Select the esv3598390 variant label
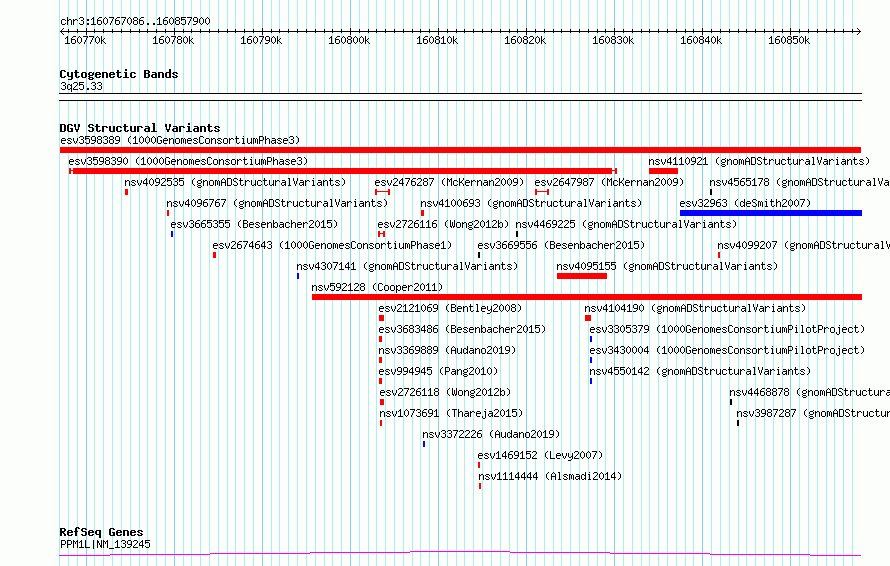 (x=188, y=161)
